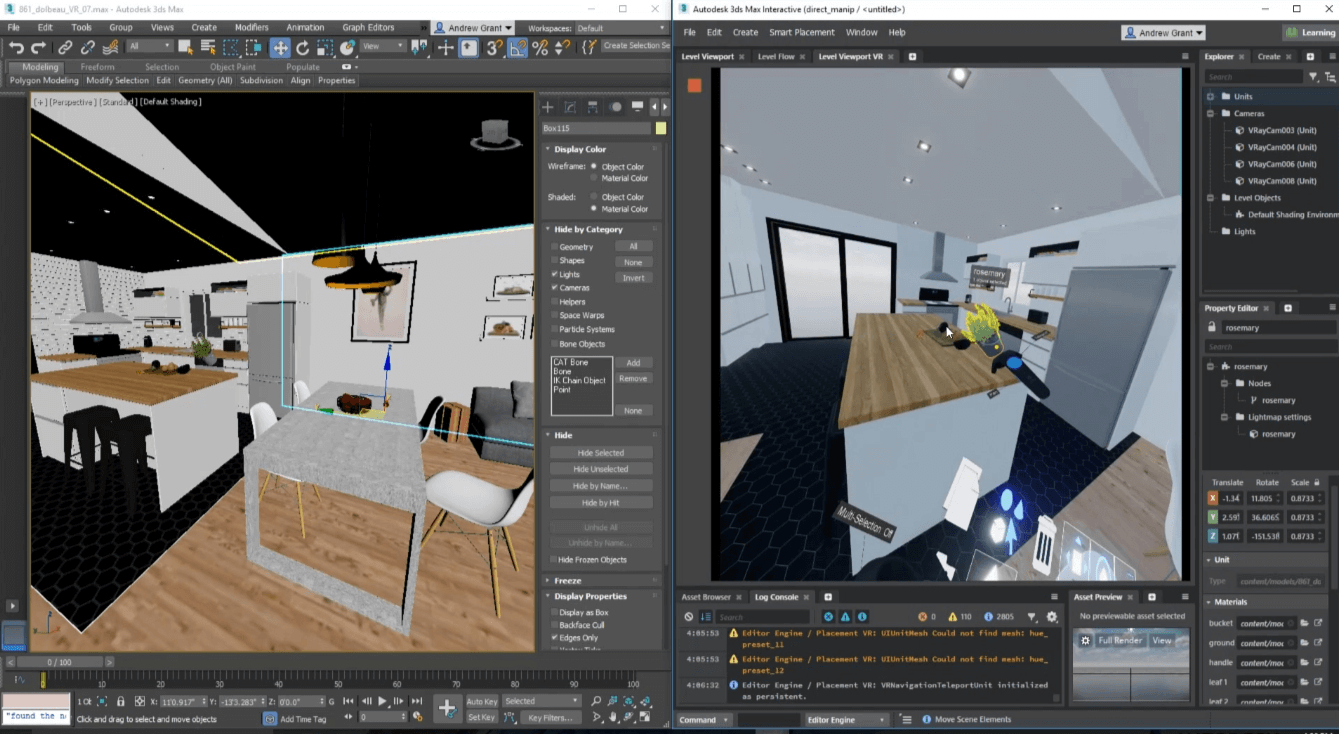Viewport: 1339px width, 734px height.
Task: Open the Selected key filter dropdown
Action: [x=541, y=701]
